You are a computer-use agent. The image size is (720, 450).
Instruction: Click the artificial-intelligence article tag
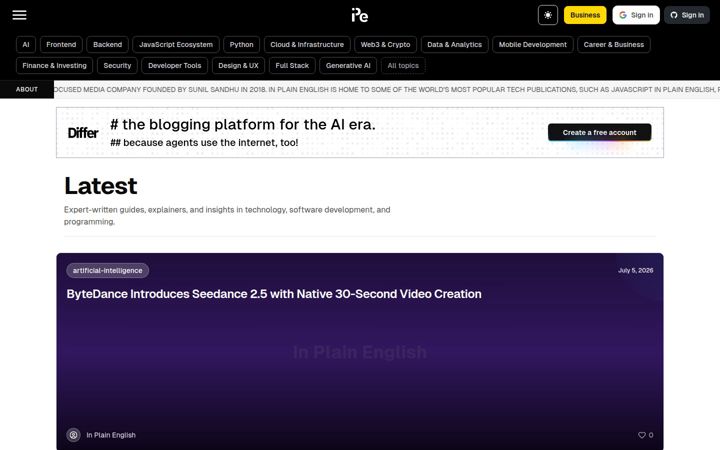click(x=107, y=270)
